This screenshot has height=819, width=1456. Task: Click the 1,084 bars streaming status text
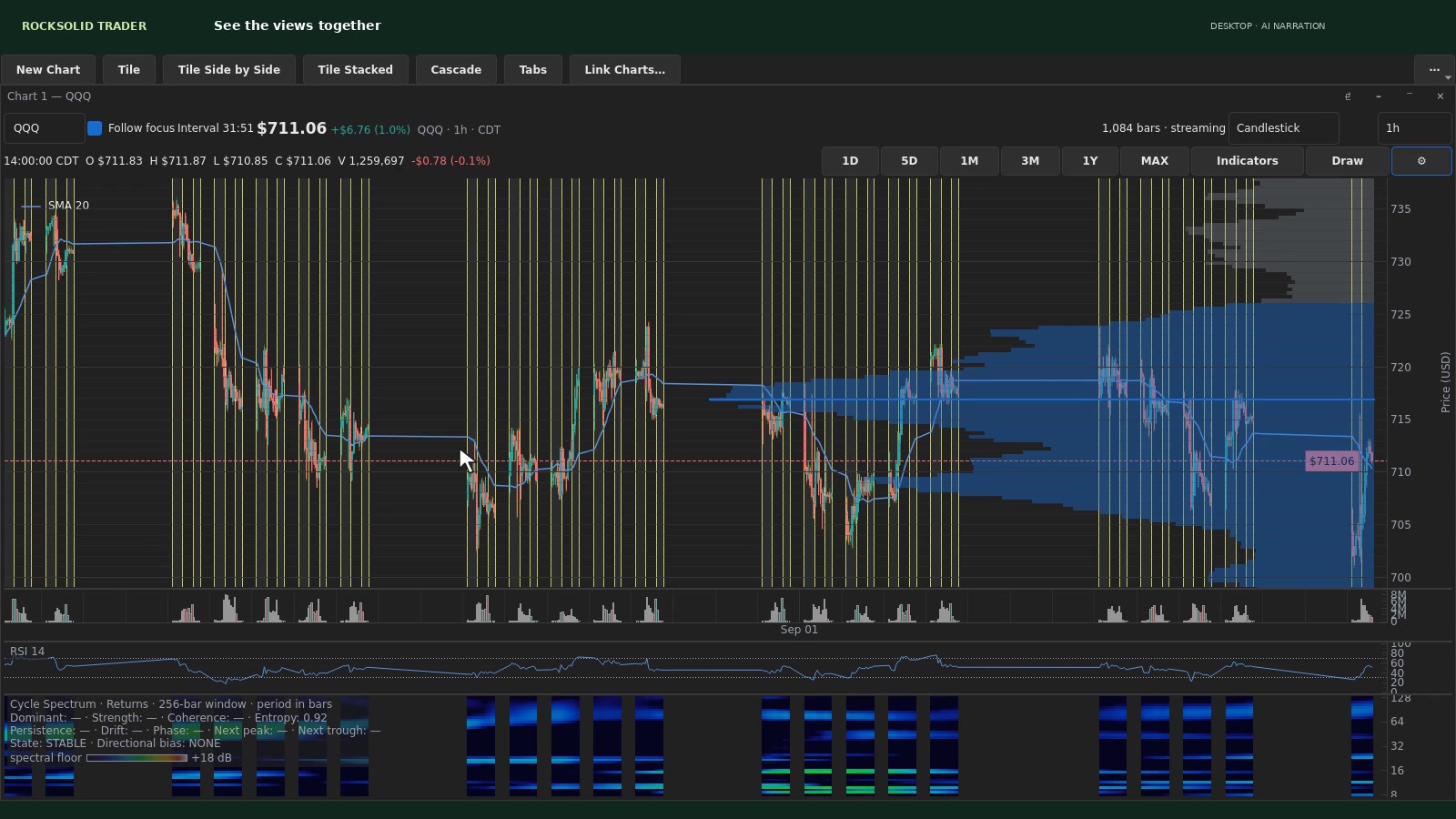coord(1164,128)
